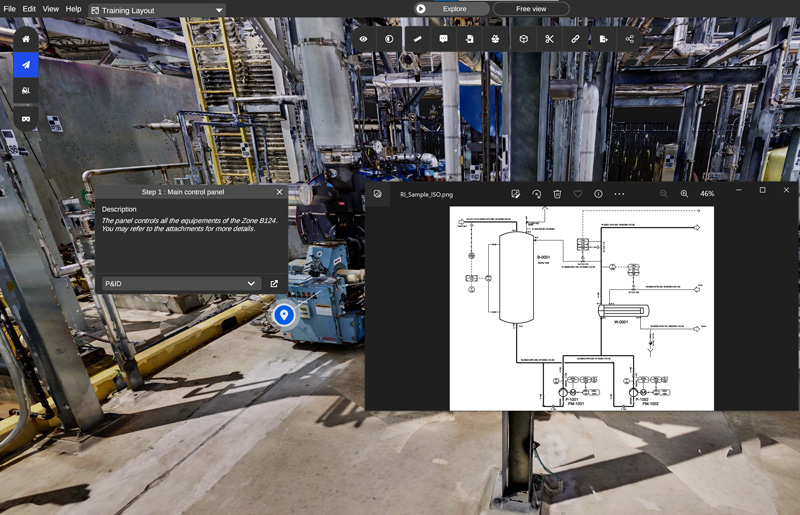Image resolution: width=800 pixels, height=515 pixels.
Task: Click the Step 1 : Main control panel title
Action: point(183,192)
